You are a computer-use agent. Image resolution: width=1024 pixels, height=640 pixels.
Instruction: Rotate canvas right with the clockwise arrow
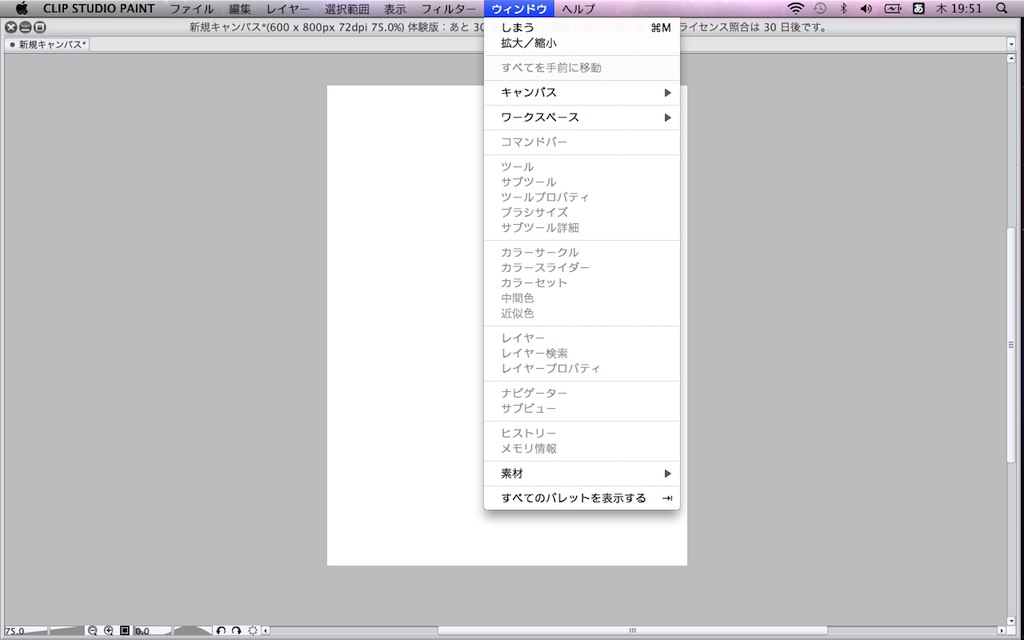(x=236, y=631)
